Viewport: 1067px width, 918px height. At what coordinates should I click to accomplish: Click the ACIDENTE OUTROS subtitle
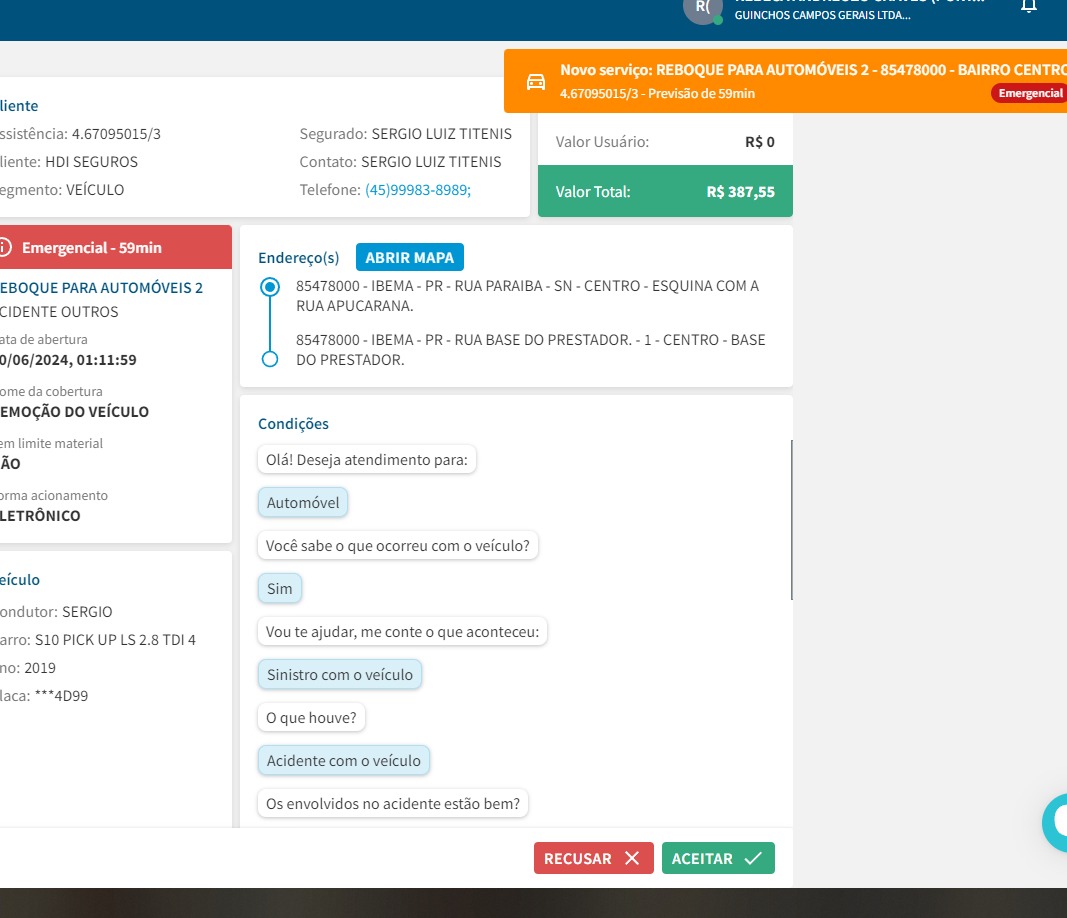tap(59, 312)
